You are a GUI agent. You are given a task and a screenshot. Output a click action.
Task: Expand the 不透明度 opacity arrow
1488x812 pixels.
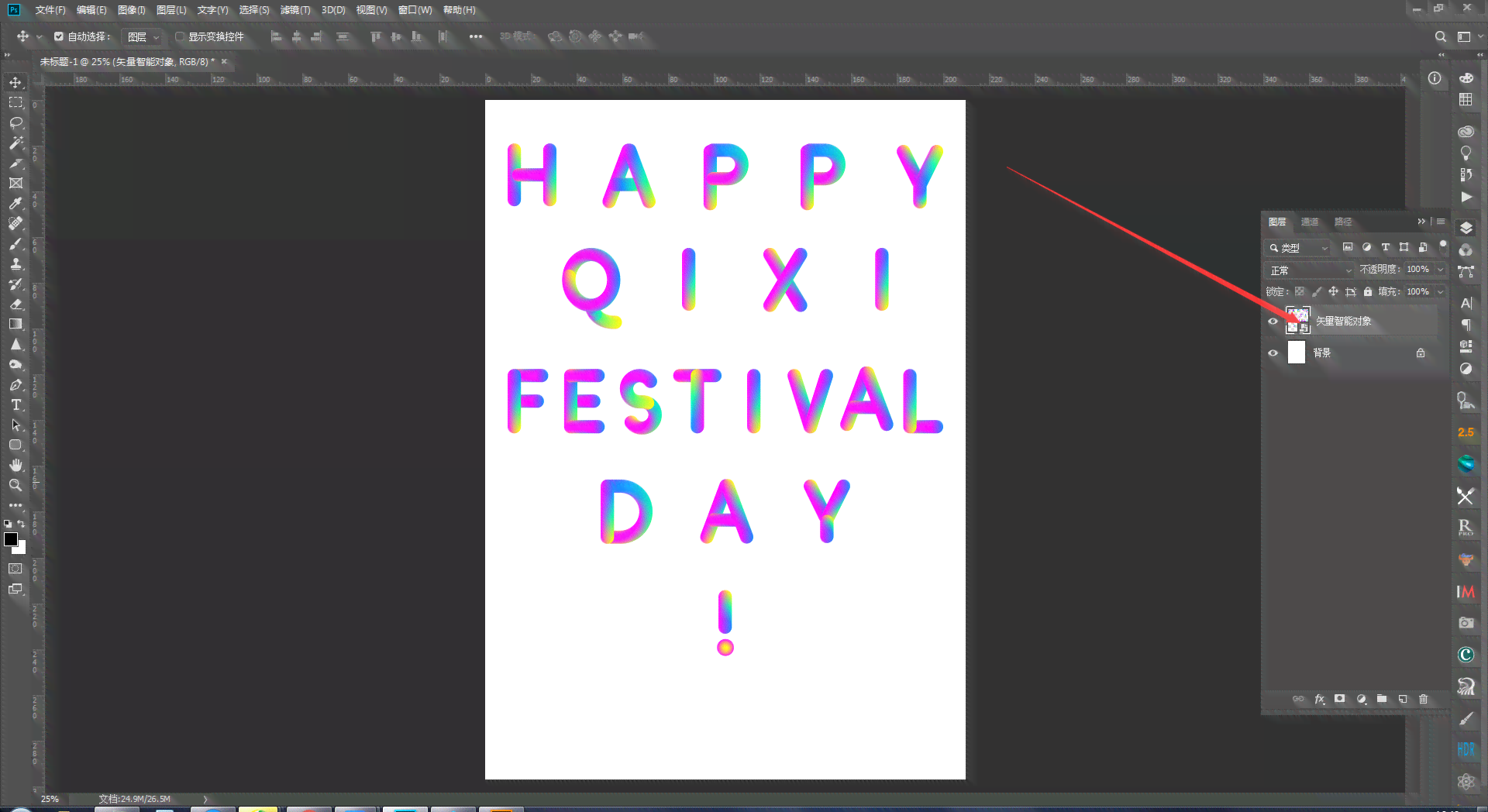1440,270
